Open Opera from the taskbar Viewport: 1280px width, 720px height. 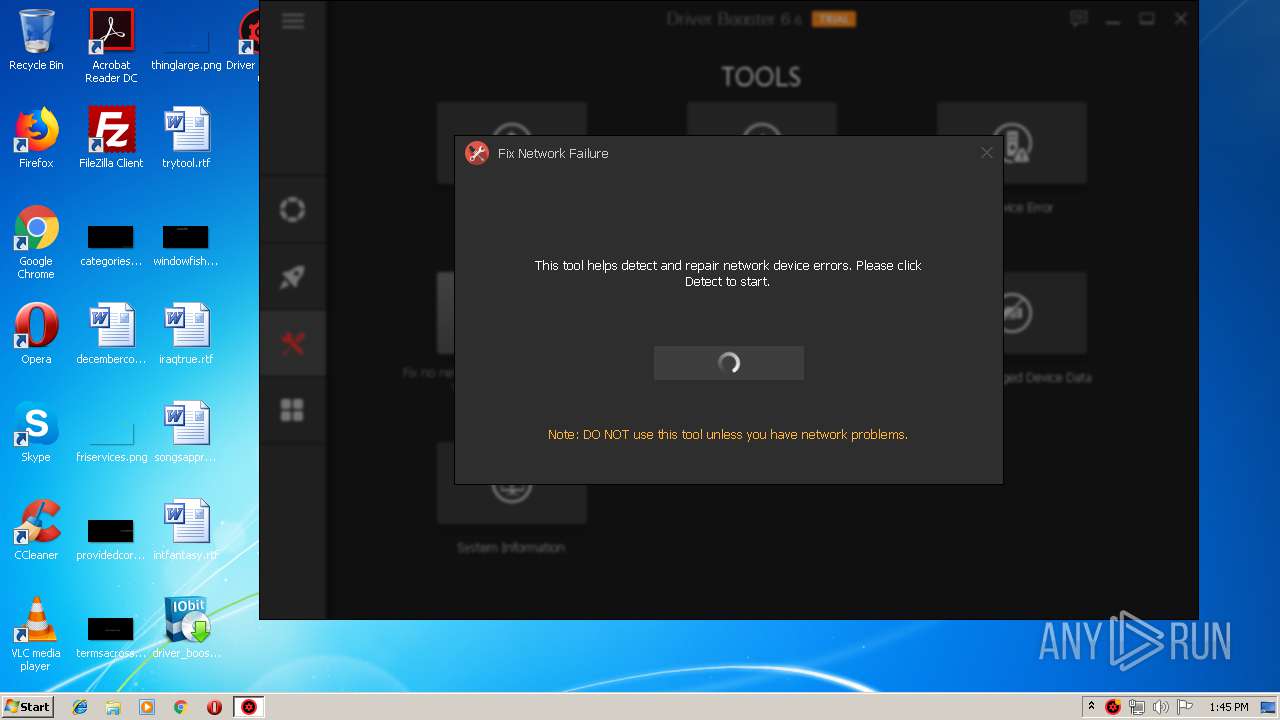pos(214,707)
